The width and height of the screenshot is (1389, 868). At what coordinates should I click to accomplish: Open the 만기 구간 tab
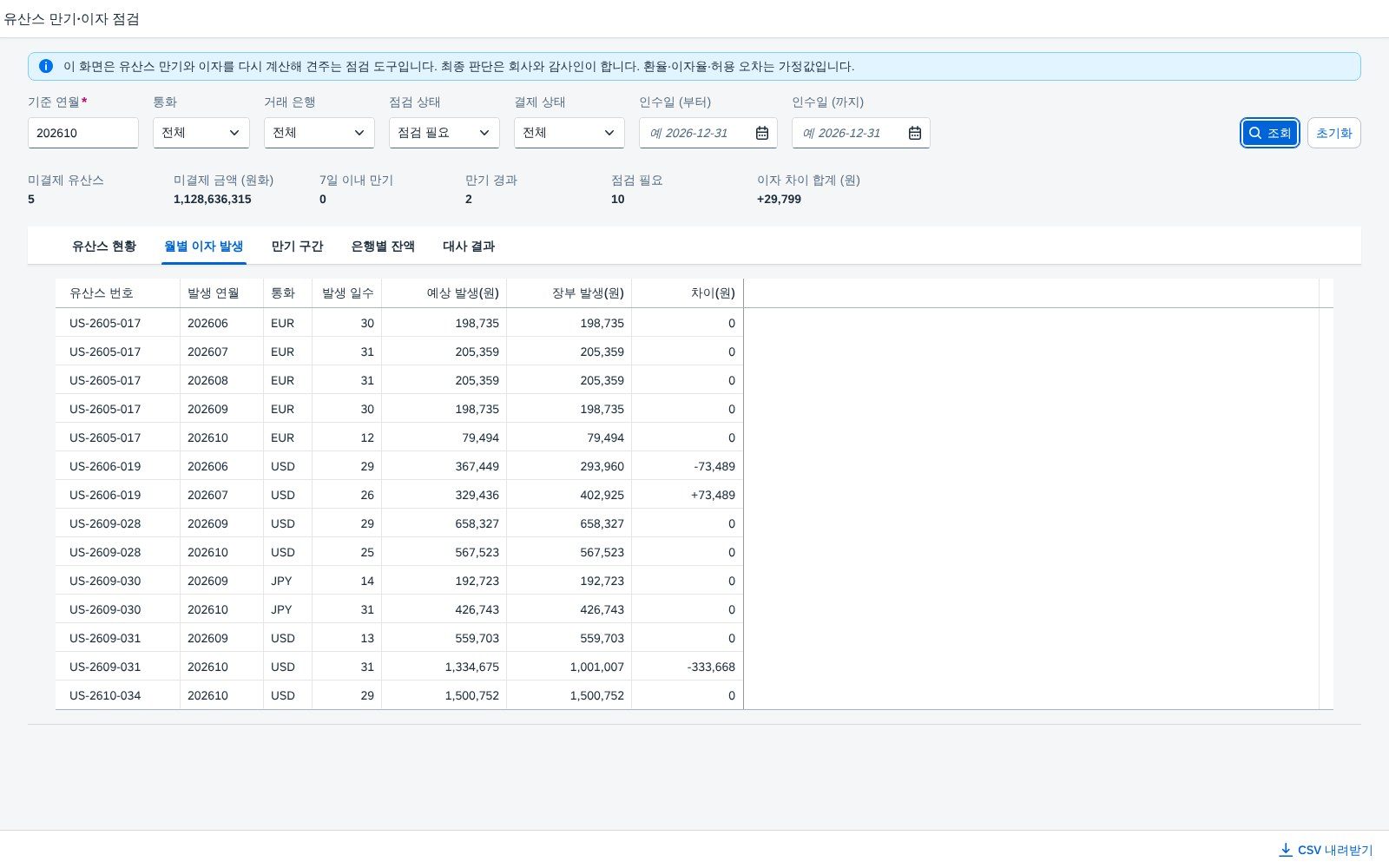(298, 247)
